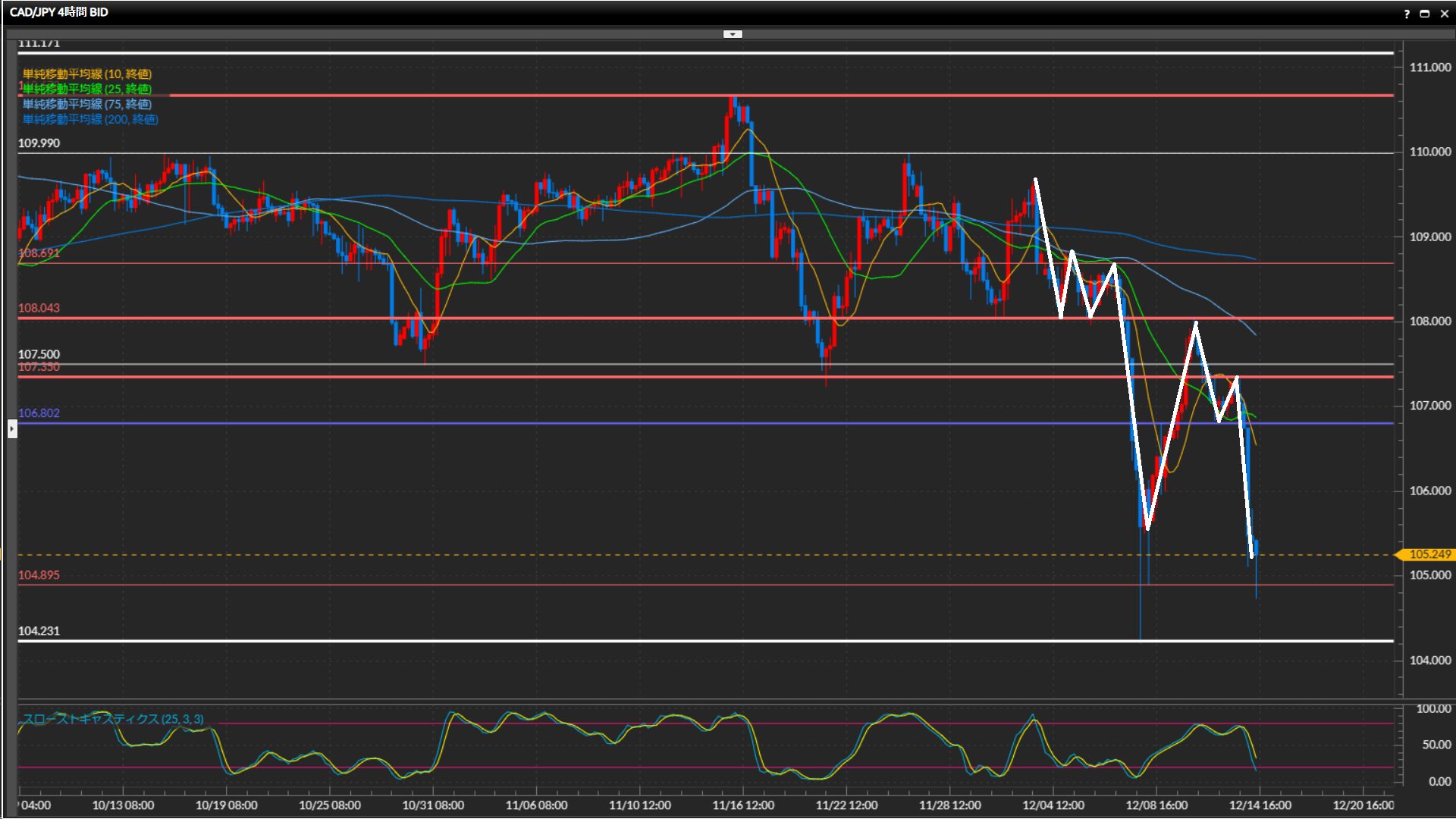The image size is (1456, 819).
Task: Click the CAD/JPY 4時間 BID title
Action: (x=59, y=12)
